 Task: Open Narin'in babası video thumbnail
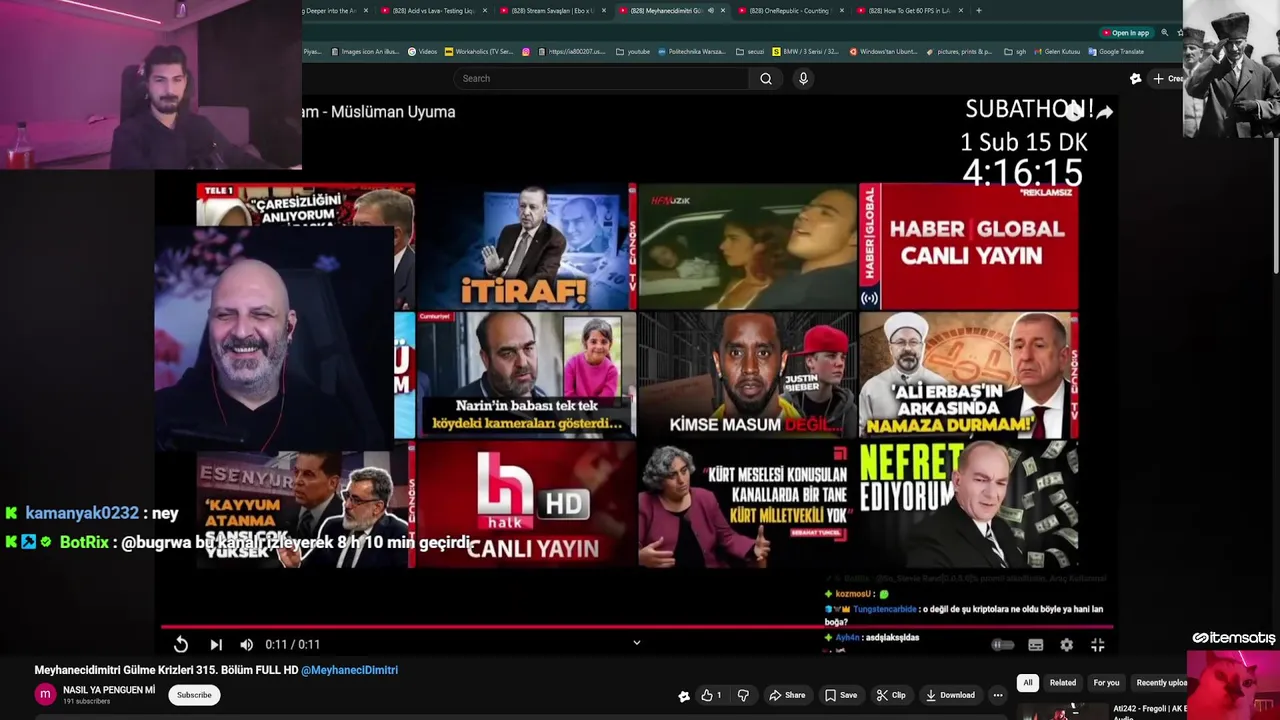point(527,376)
